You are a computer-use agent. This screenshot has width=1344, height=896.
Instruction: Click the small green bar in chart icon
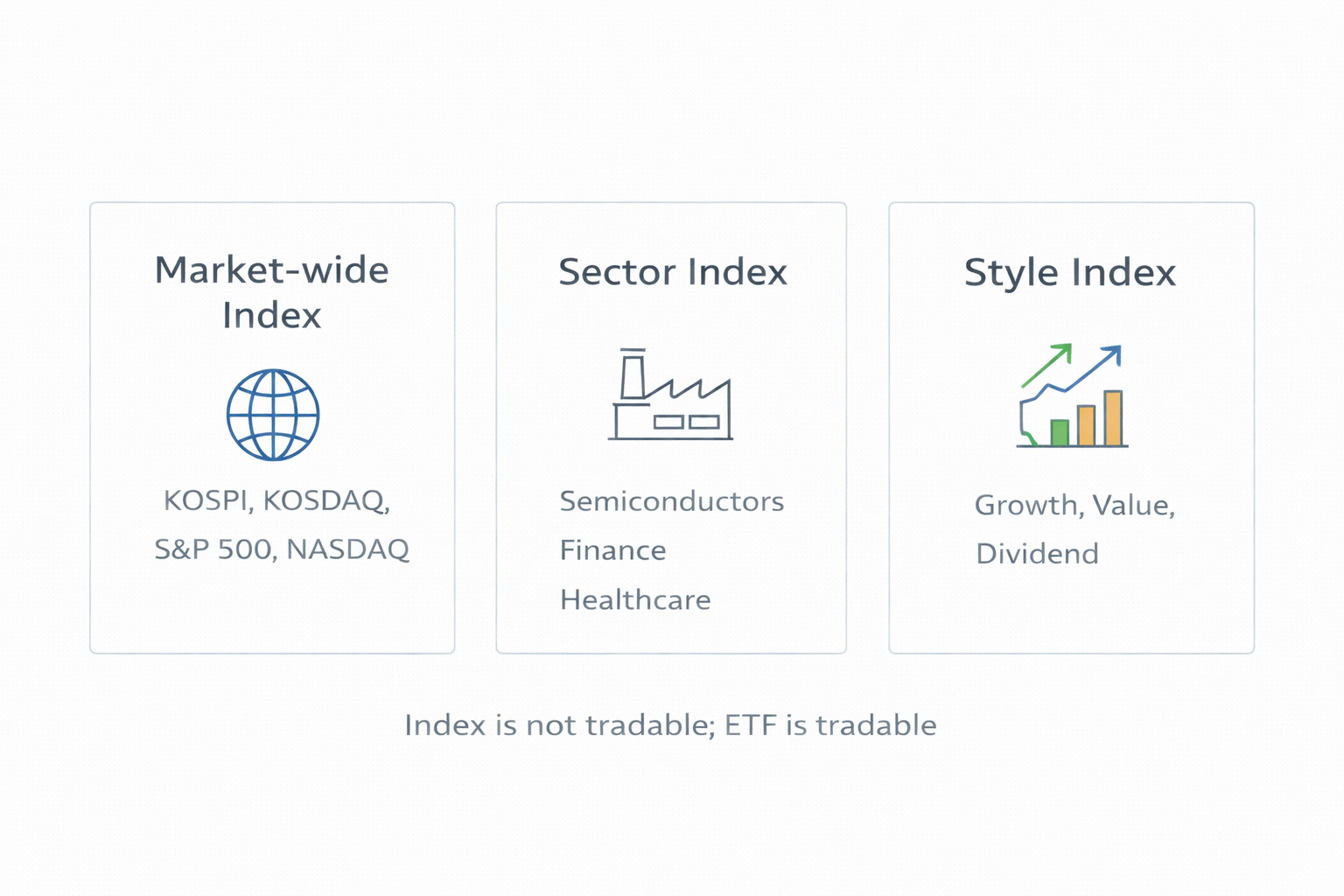coord(1060,432)
